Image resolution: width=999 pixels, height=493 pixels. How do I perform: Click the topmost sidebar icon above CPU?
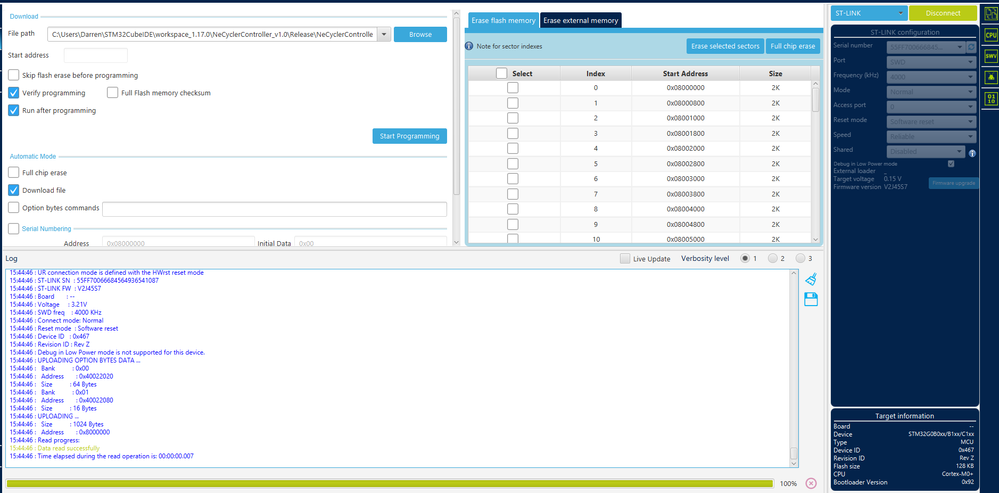click(991, 13)
